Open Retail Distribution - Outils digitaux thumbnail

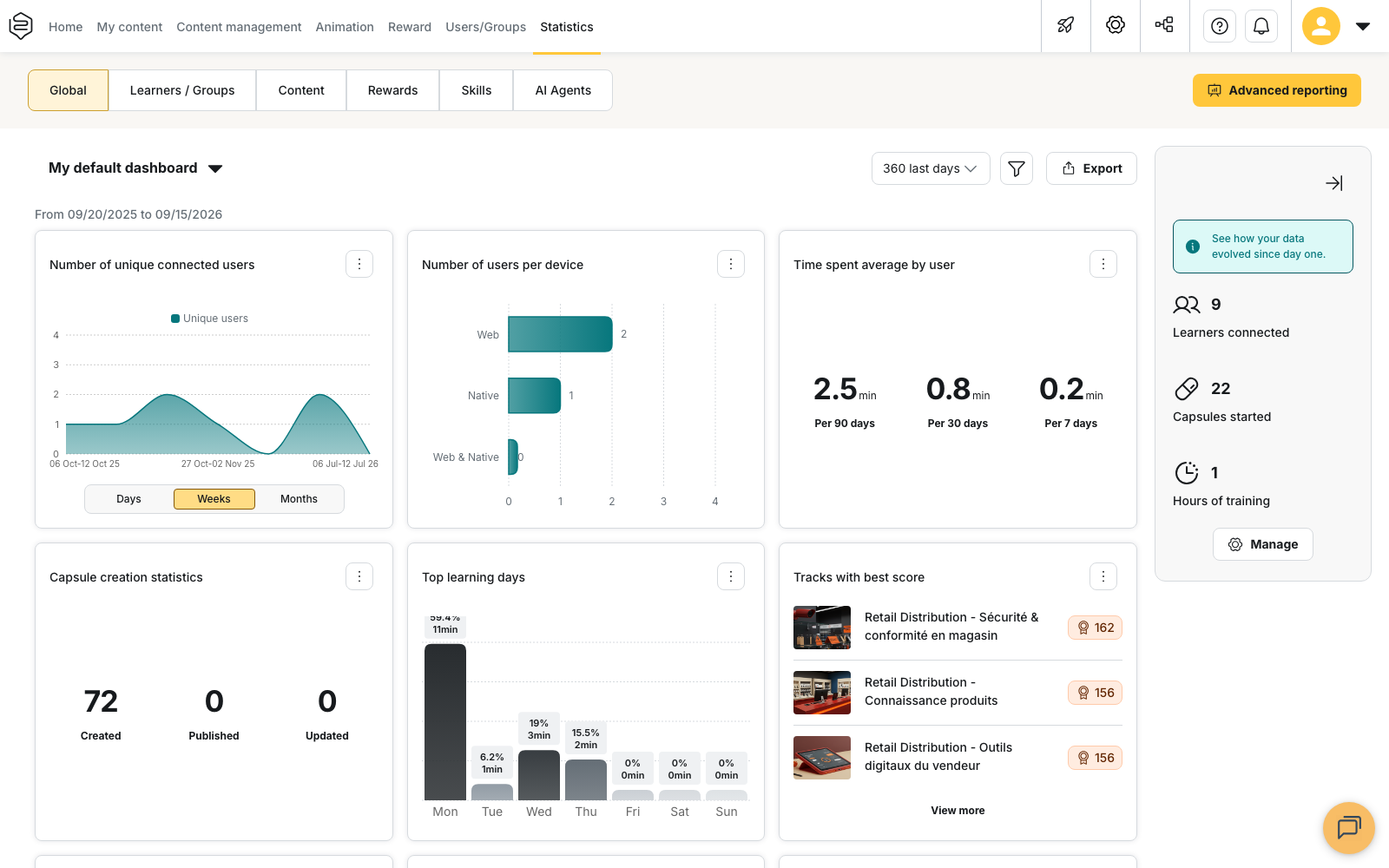point(822,758)
